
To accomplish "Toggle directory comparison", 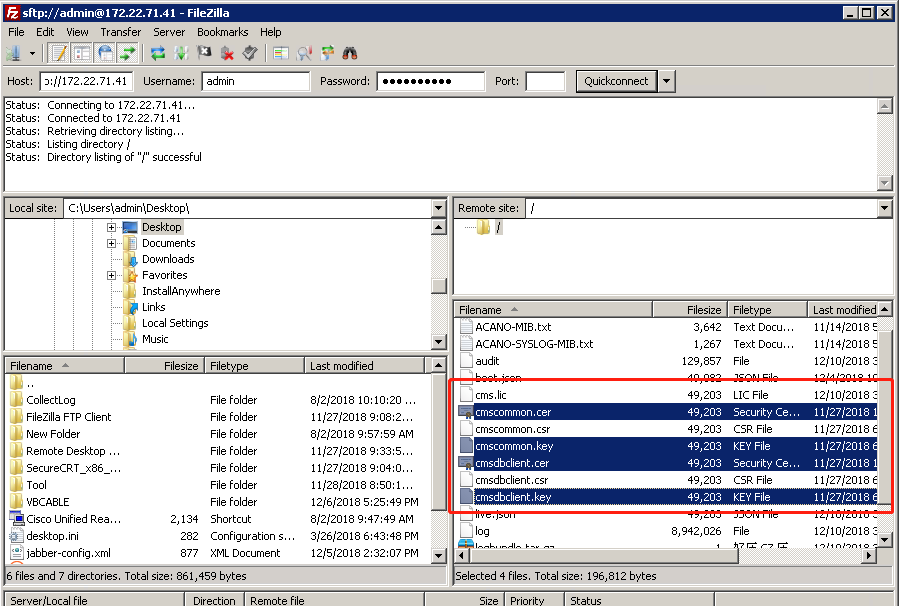I will coord(304,54).
